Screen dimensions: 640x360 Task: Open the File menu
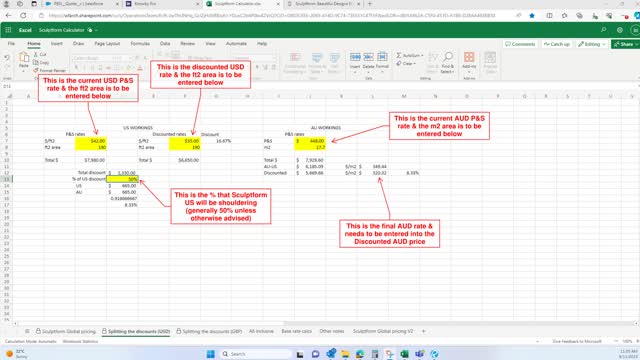click(x=11, y=43)
